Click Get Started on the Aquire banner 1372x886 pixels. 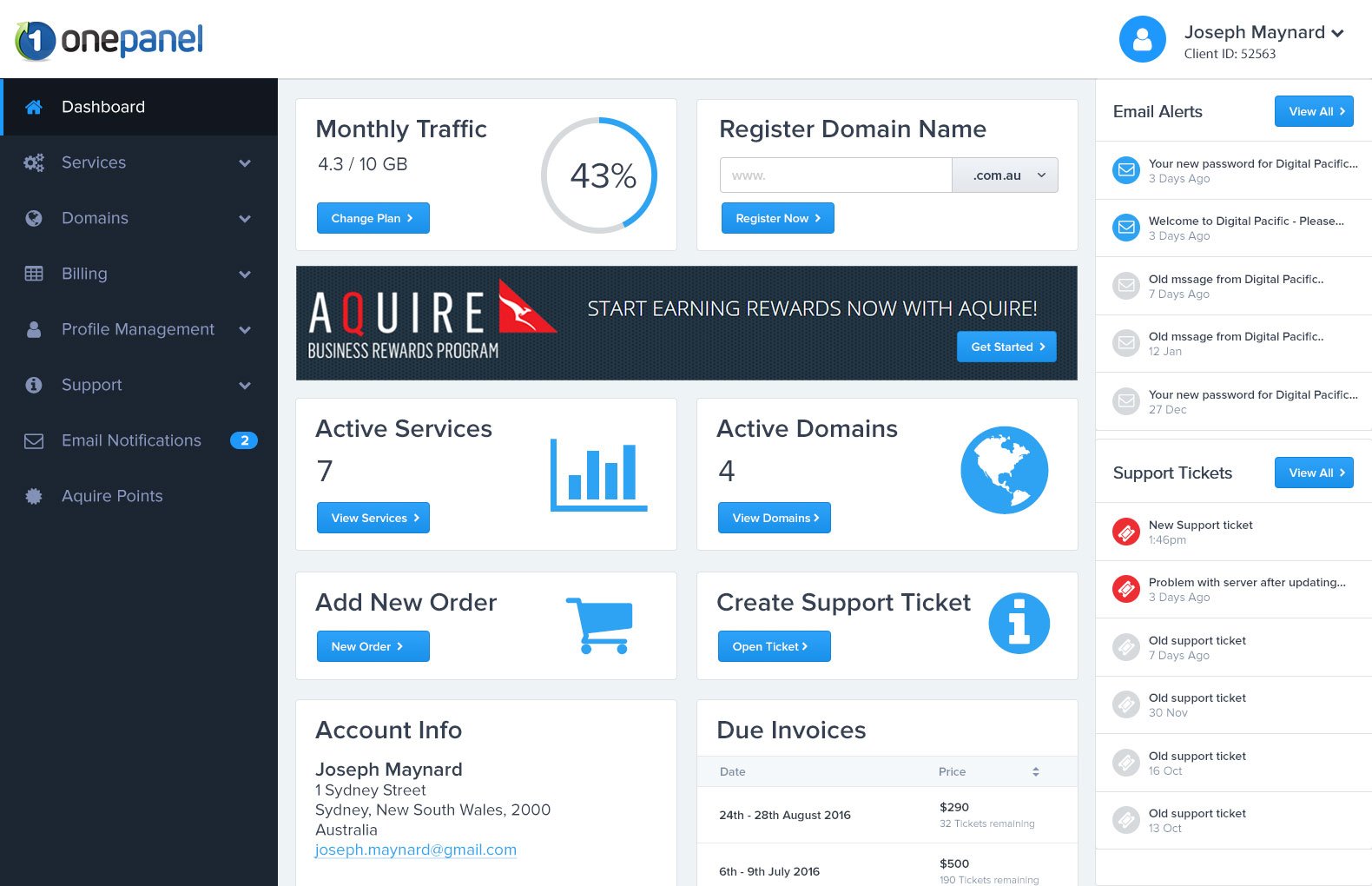1006,347
